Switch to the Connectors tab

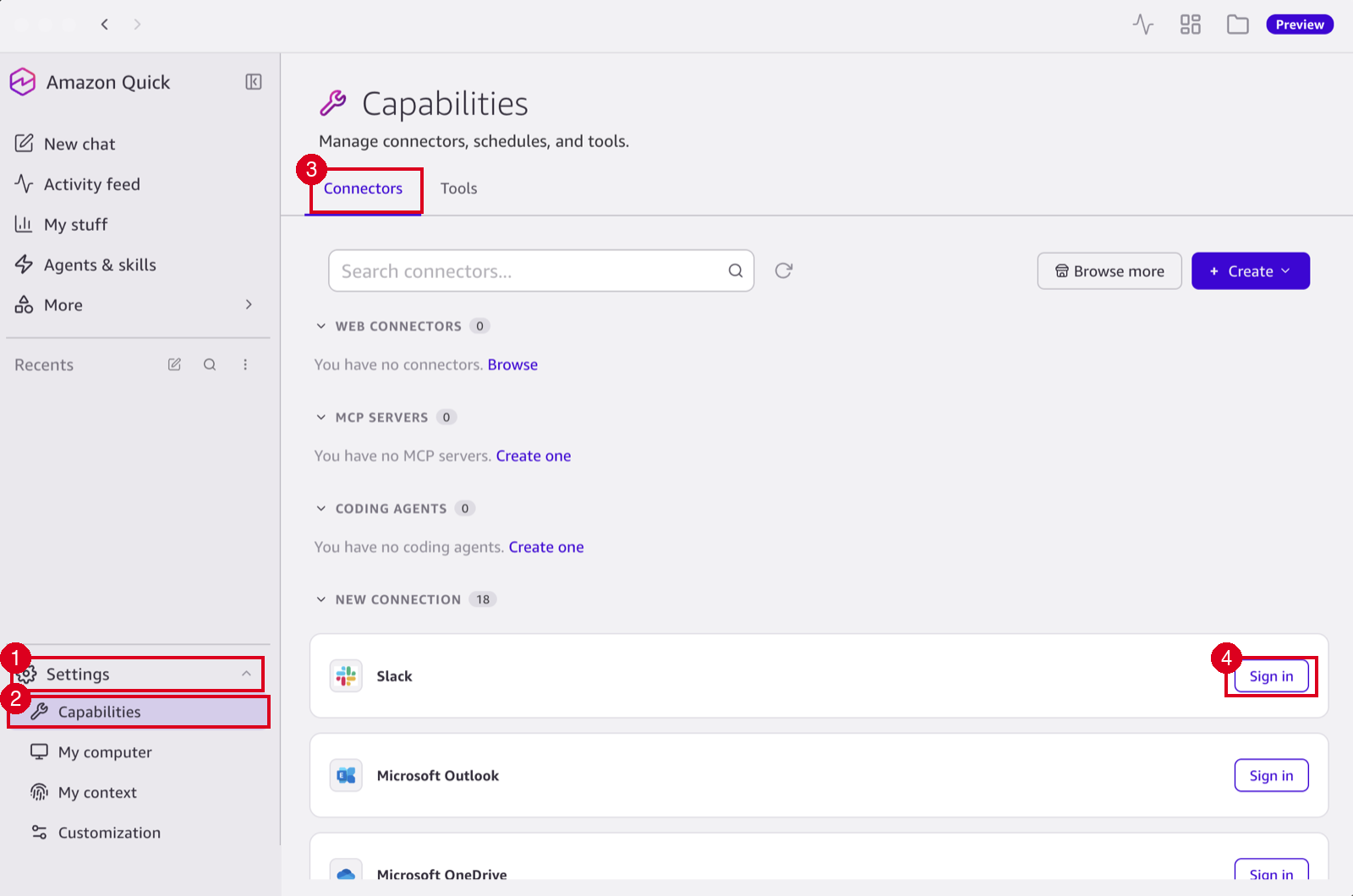click(x=363, y=188)
